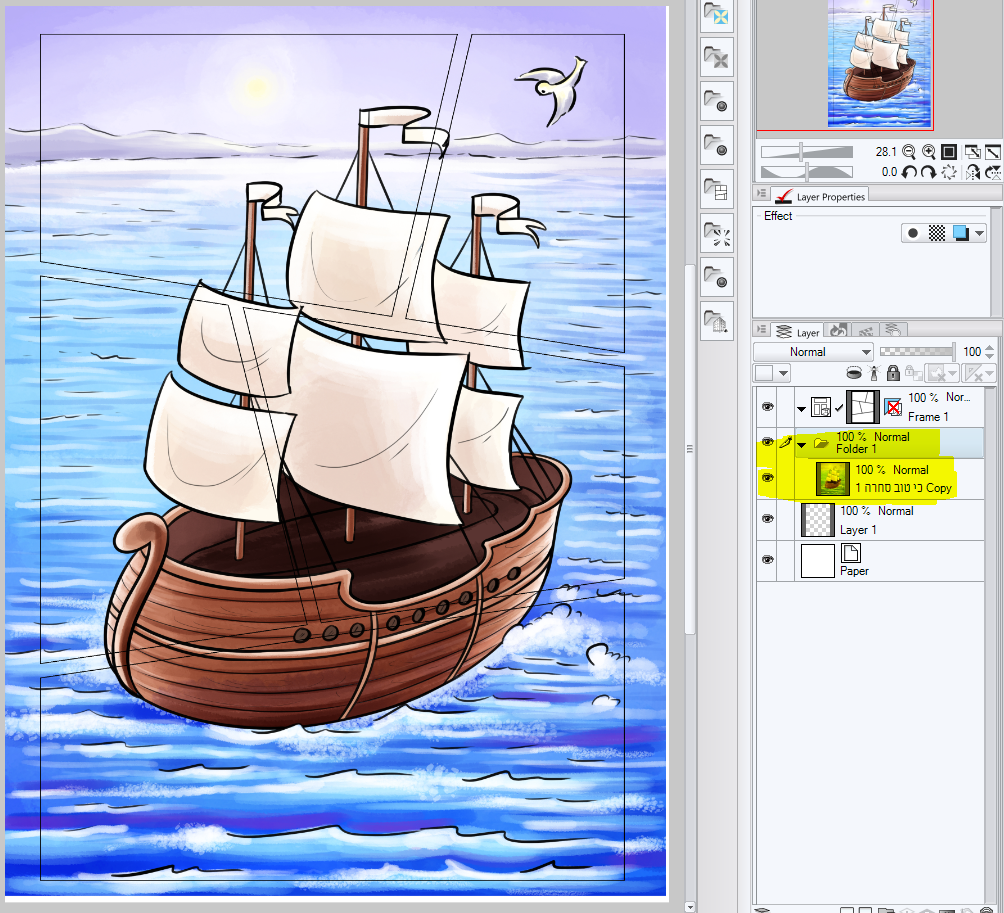
Task: Lock the selected layer with the padlock icon
Action: 893,373
